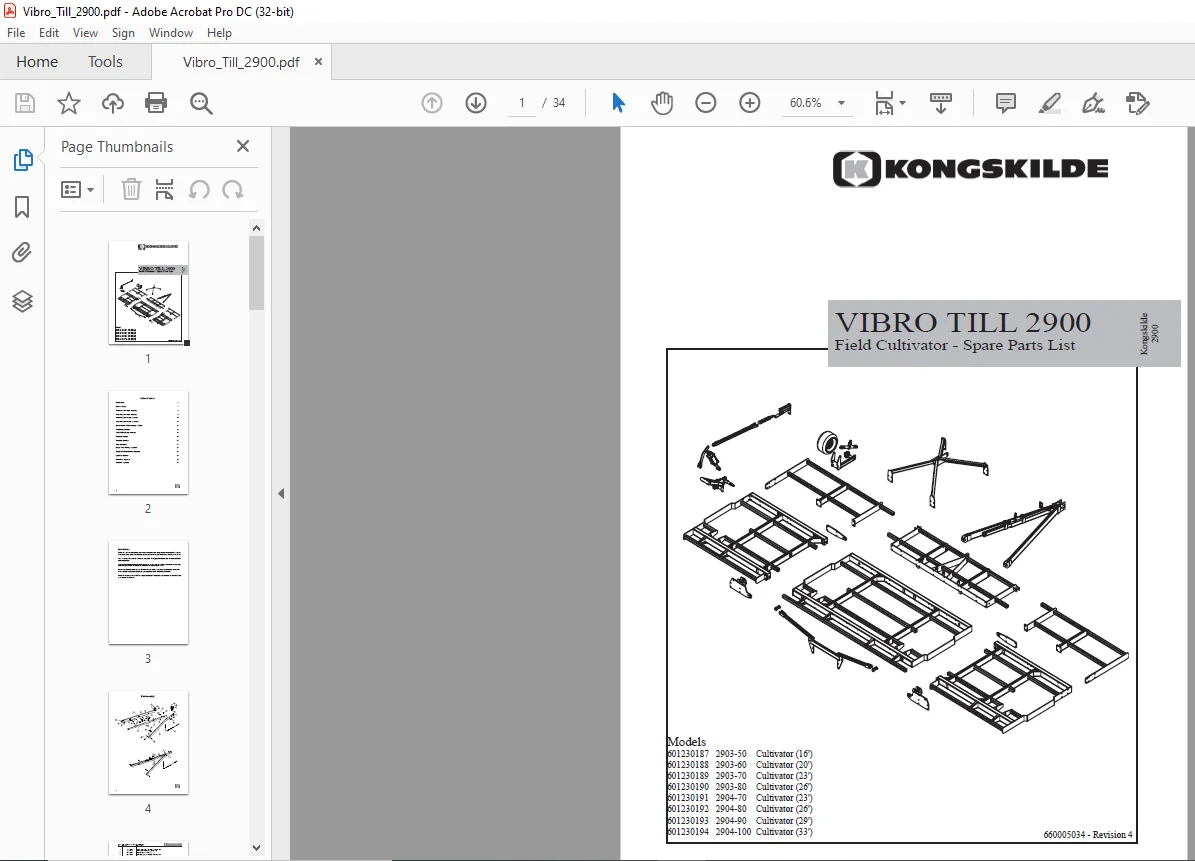
Task: Click the upload to cloud icon
Action: point(113,103)
